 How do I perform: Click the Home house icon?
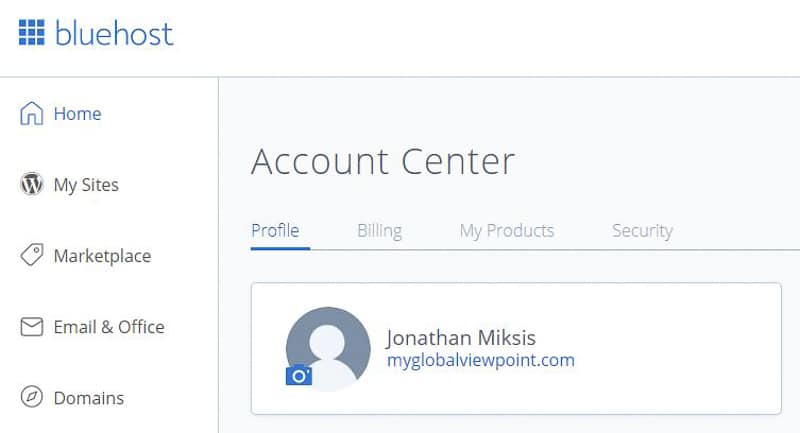(32, 113)
